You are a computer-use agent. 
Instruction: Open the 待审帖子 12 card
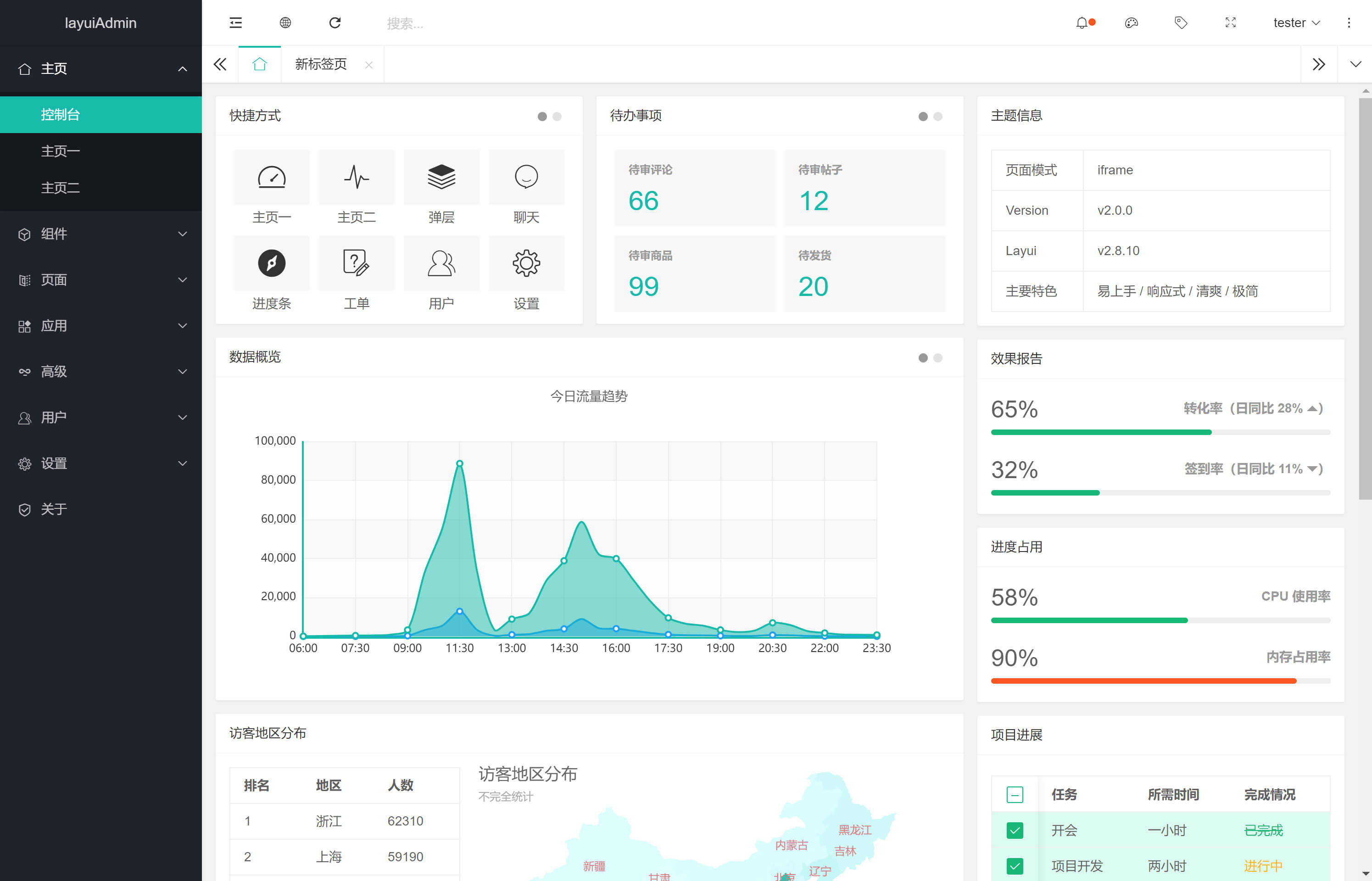tap(864, 188)
